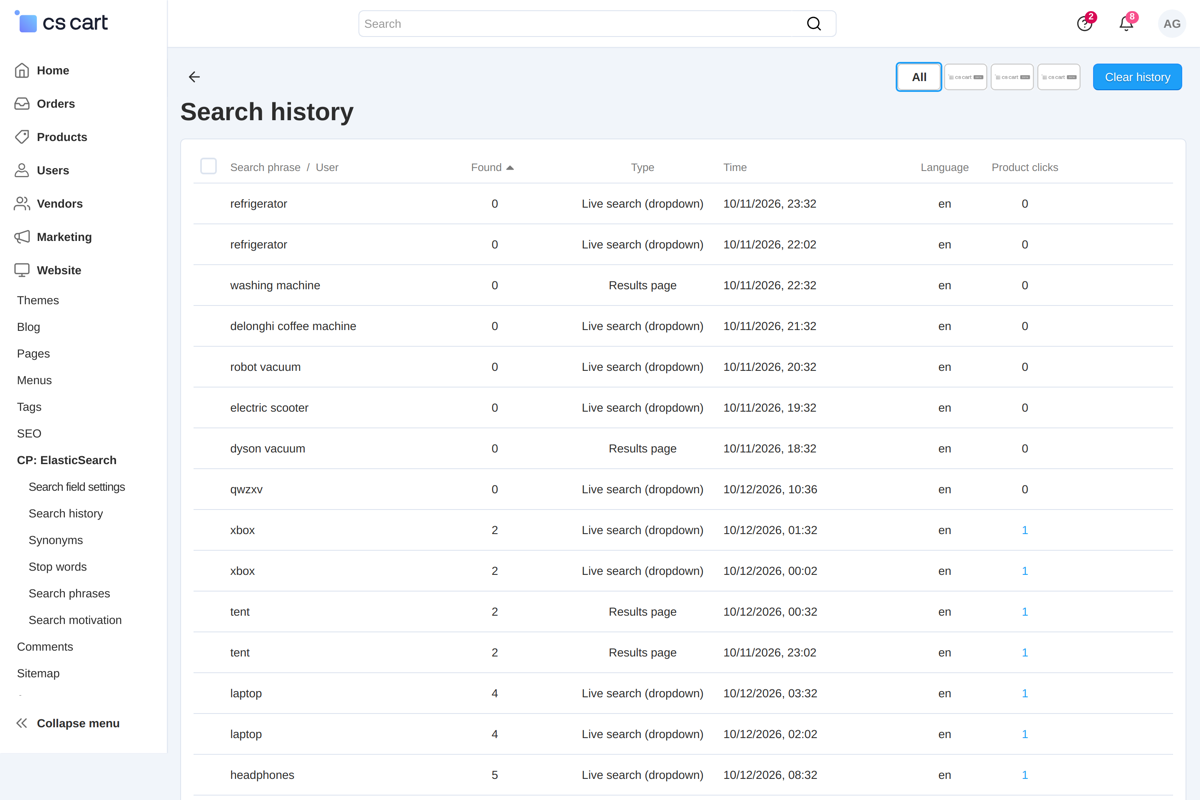Click the refrigerator row at 23:32
The height and width of the screenshot is (800, 1200).
(683, 204)
